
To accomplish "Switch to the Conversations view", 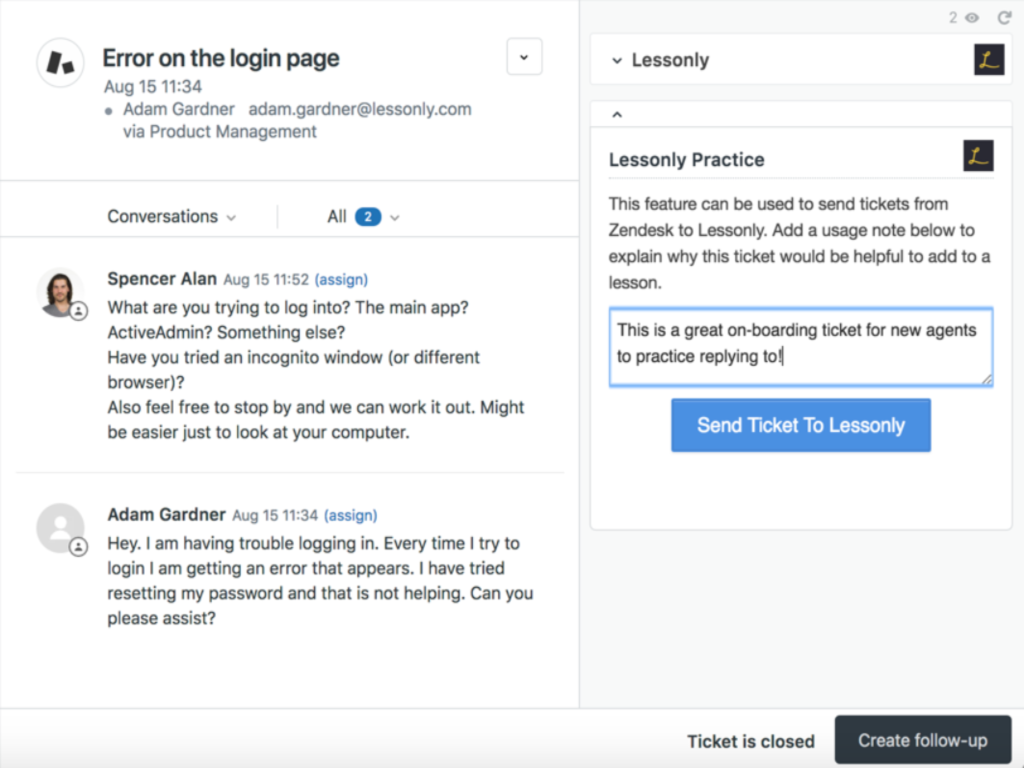I will 170,216.
